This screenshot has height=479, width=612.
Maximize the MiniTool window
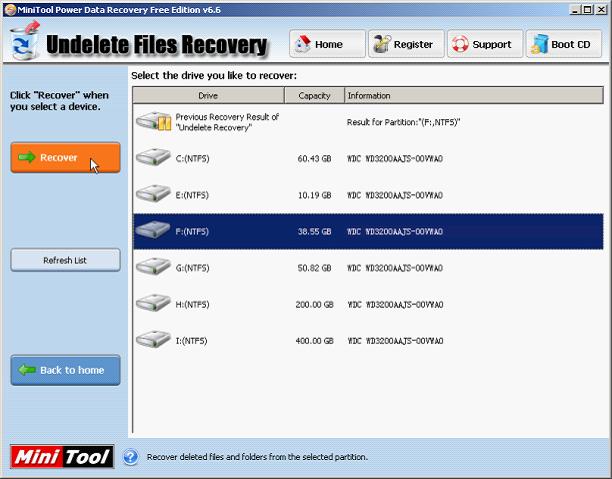point(587,10)
